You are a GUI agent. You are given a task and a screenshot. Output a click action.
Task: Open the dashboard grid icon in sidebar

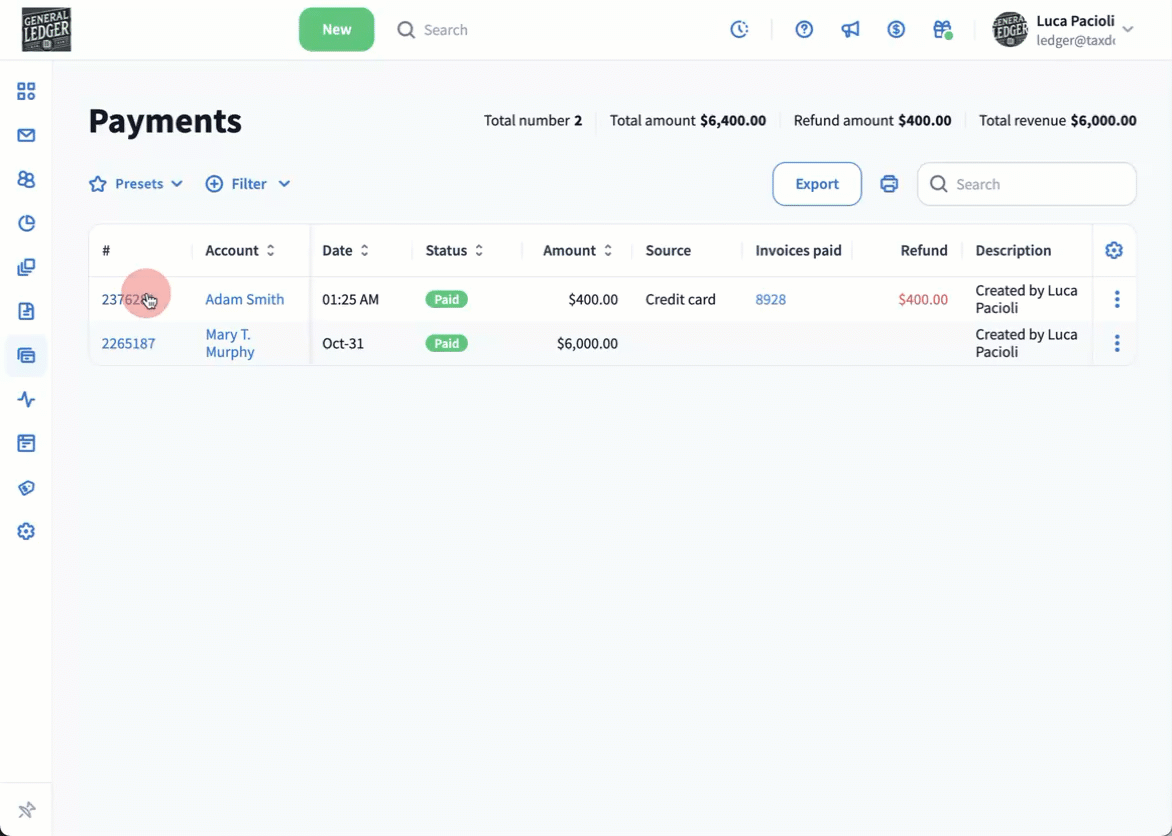(x=26, y=92)
